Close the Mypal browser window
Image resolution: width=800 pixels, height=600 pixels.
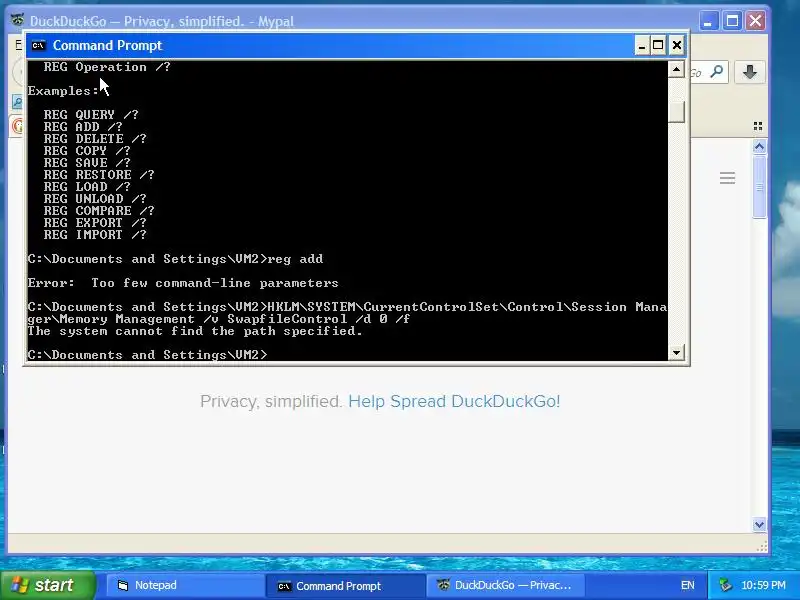(x=756, y=21)
